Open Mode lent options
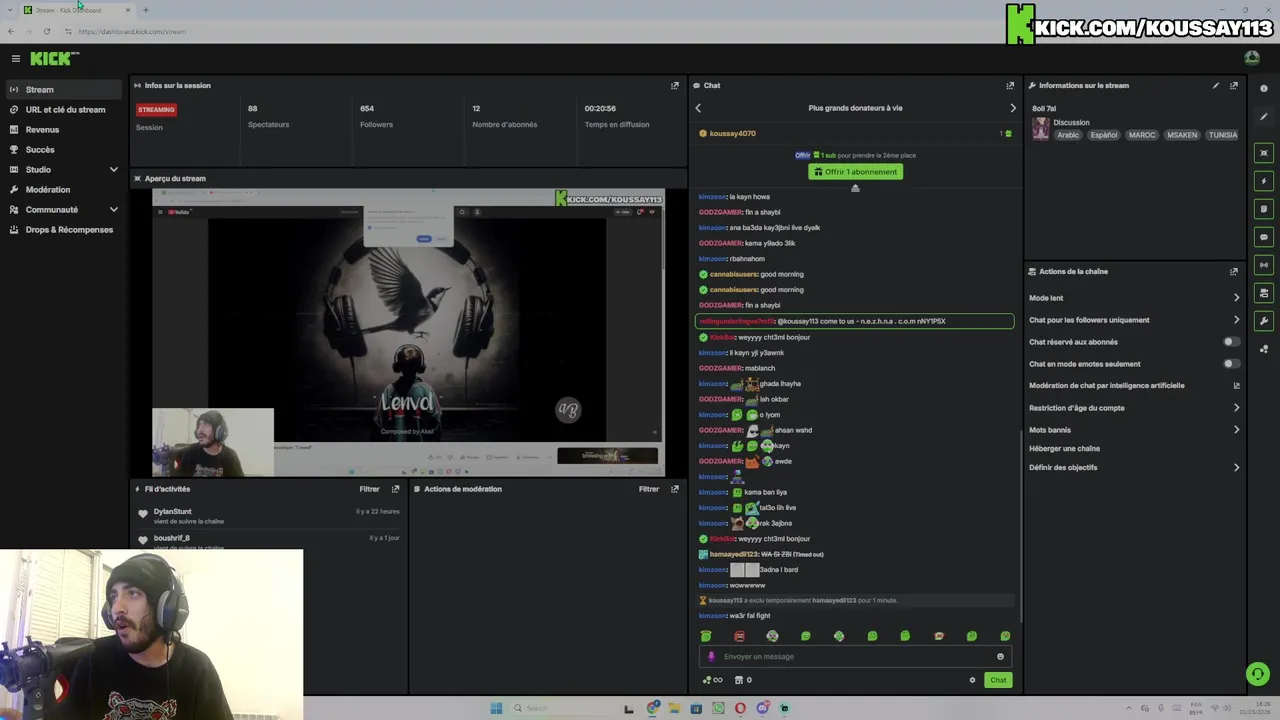Screen dimensions: 1280x720 click(x=1134, y=298)
